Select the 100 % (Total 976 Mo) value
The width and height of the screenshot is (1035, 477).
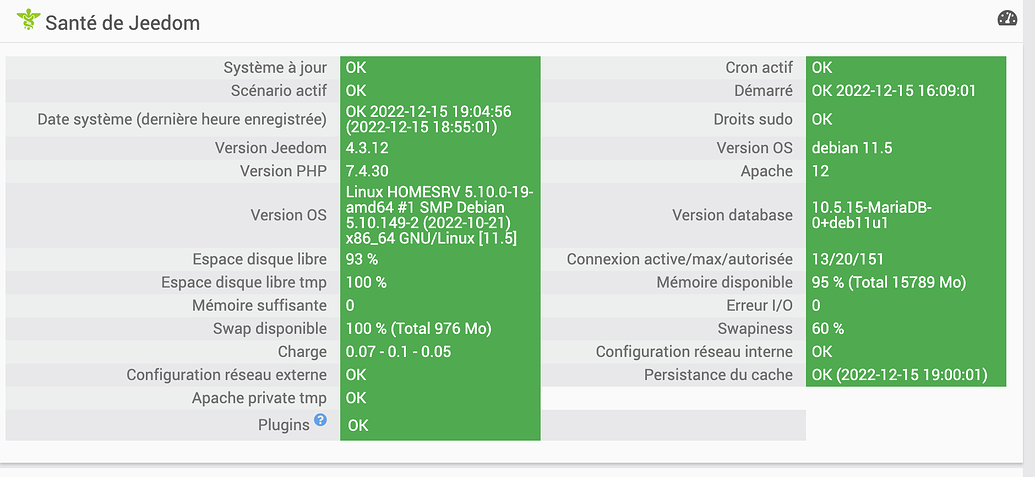tap(419, 329)
